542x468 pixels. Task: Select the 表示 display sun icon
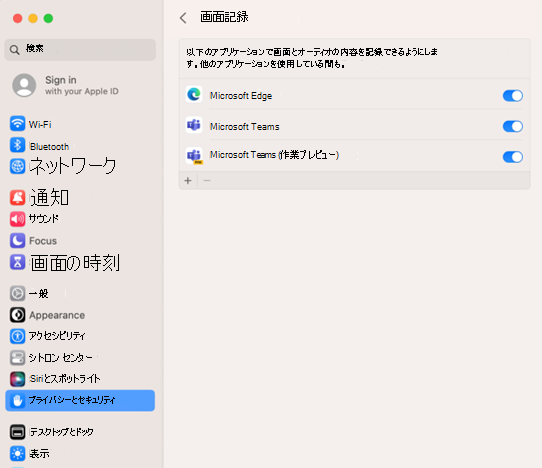tap(17, 453)
